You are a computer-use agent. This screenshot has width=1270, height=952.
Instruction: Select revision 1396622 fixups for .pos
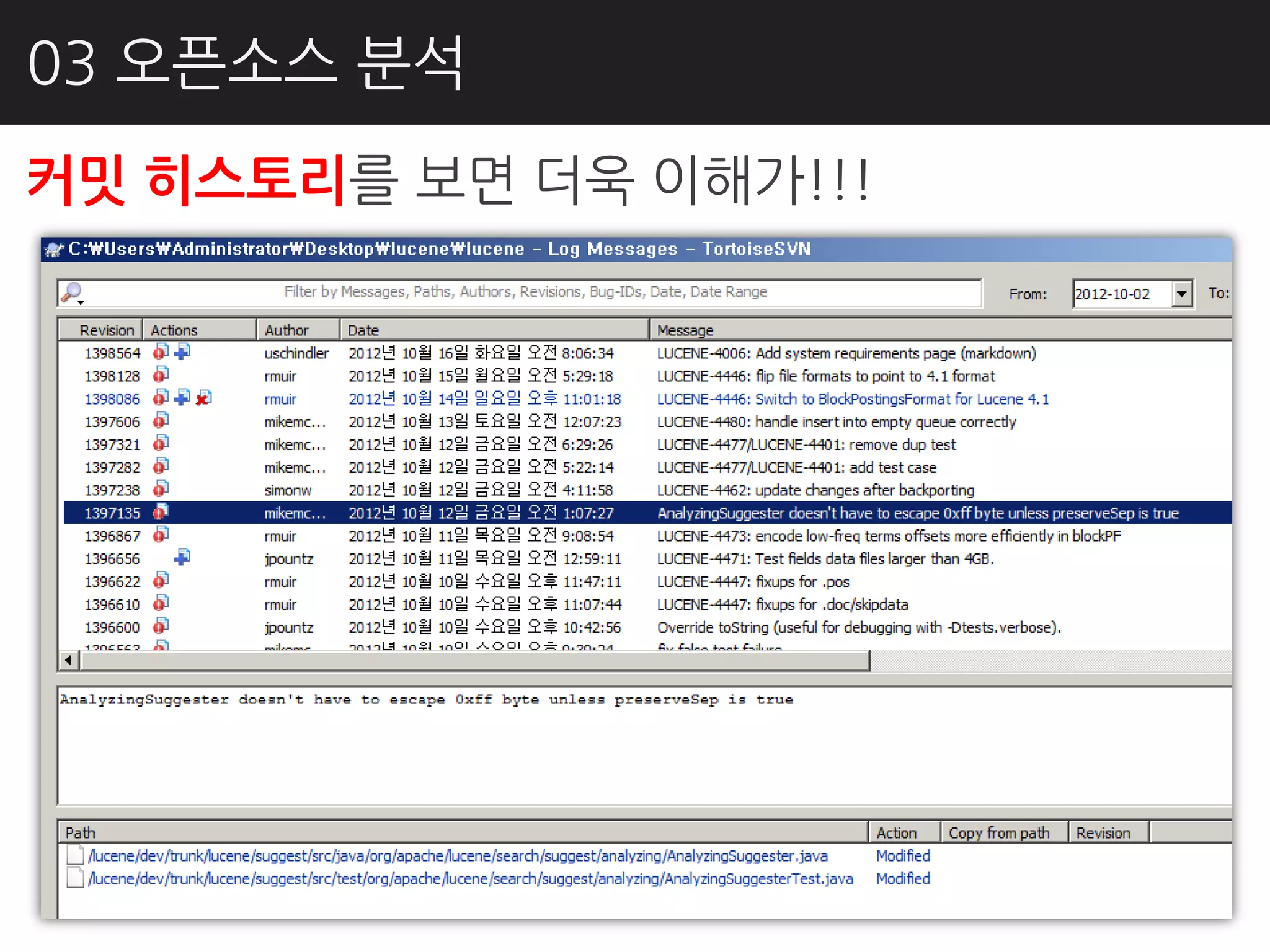point(647,581)
